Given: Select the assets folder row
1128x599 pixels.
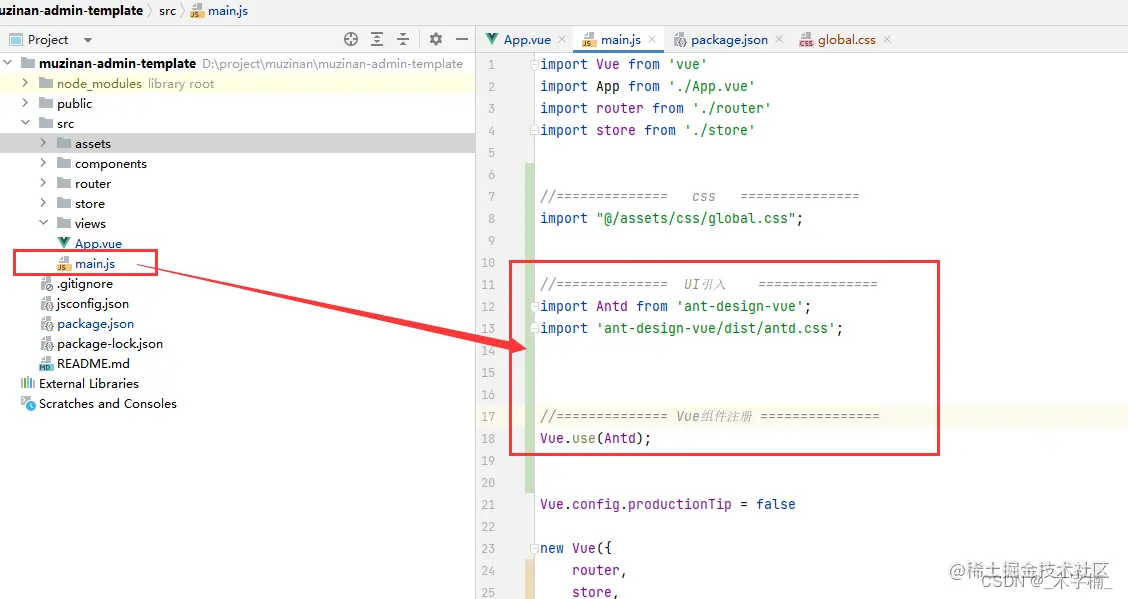Looking at the screenshot, I should (237, 143).
